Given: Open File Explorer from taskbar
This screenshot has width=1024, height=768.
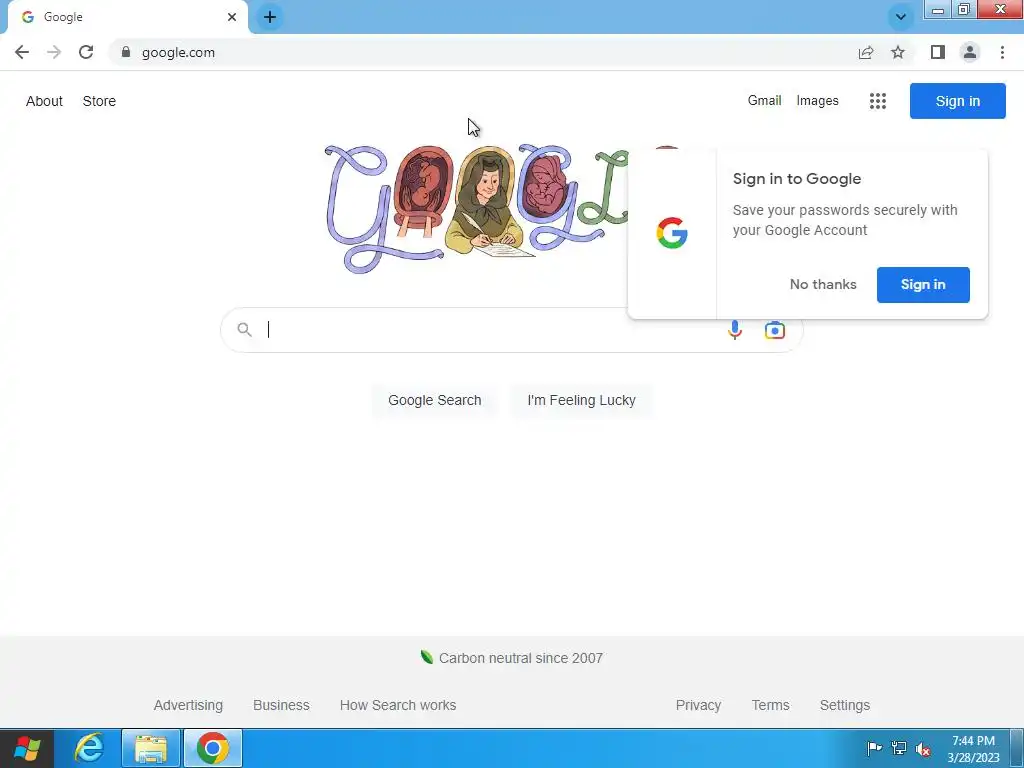Looking at the screenshot, I should coord(151,748).
